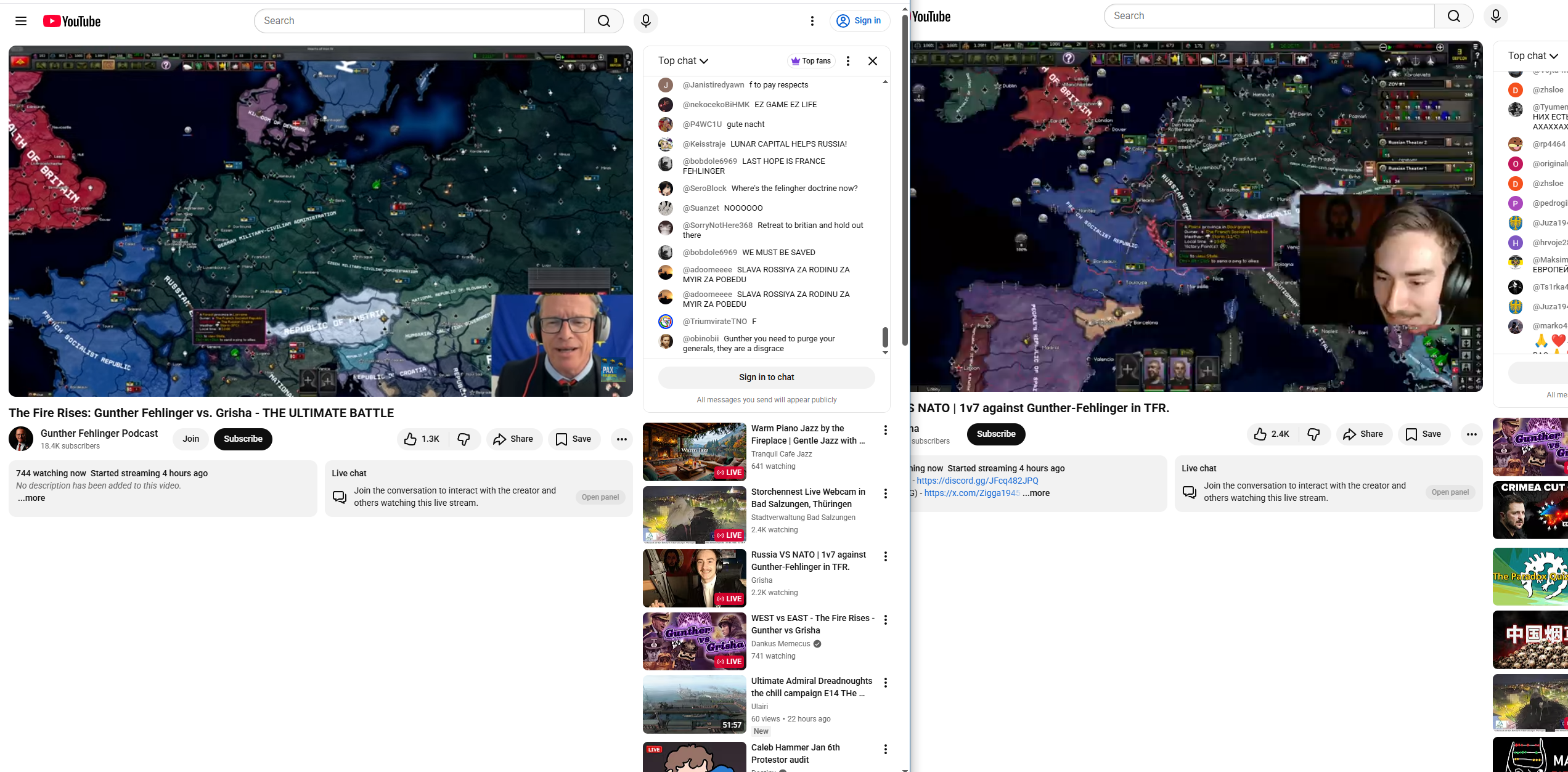Like the Gunther Fehlinger stream (1.3K)
The image size is (1568, 772).
click(422, 439)
